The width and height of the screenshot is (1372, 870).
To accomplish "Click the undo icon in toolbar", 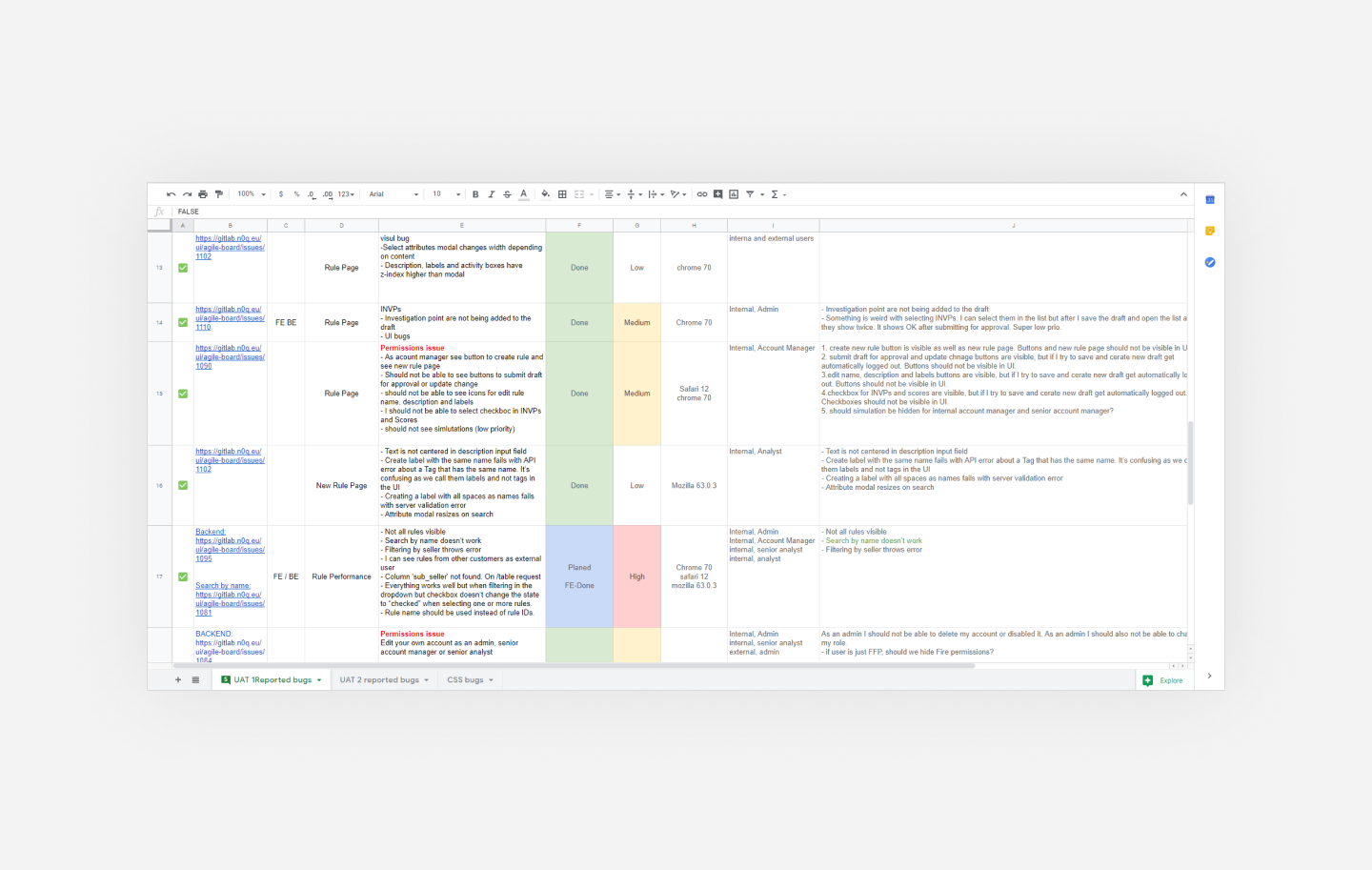I will 171,194.
